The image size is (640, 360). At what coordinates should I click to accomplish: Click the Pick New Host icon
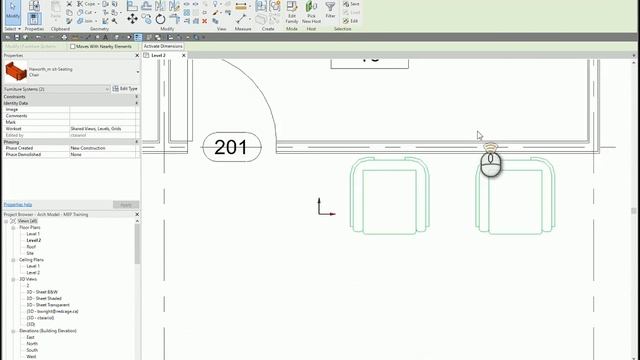tap(311, 12)
